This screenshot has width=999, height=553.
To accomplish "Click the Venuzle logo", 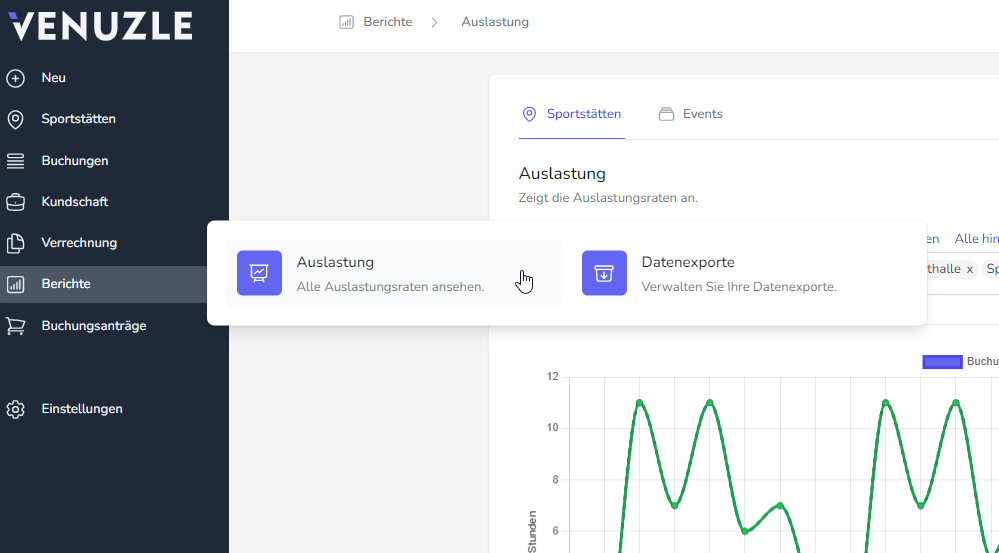I will tap(100, 26).
